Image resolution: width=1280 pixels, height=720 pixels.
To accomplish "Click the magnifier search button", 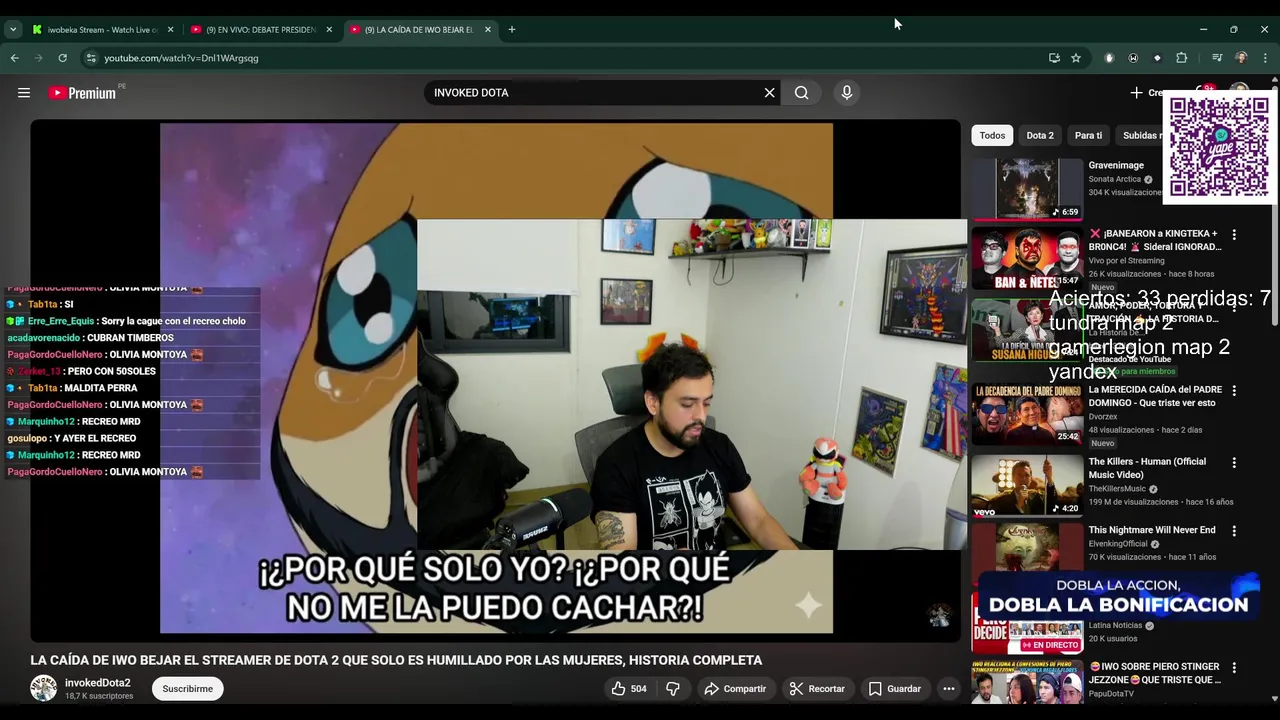I will point(802,93).
